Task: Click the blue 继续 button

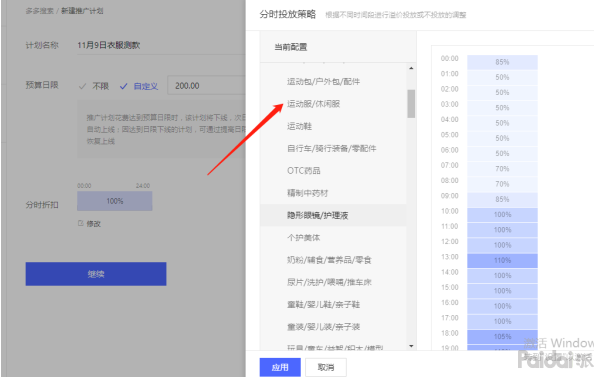Action: tap(96, 274)
